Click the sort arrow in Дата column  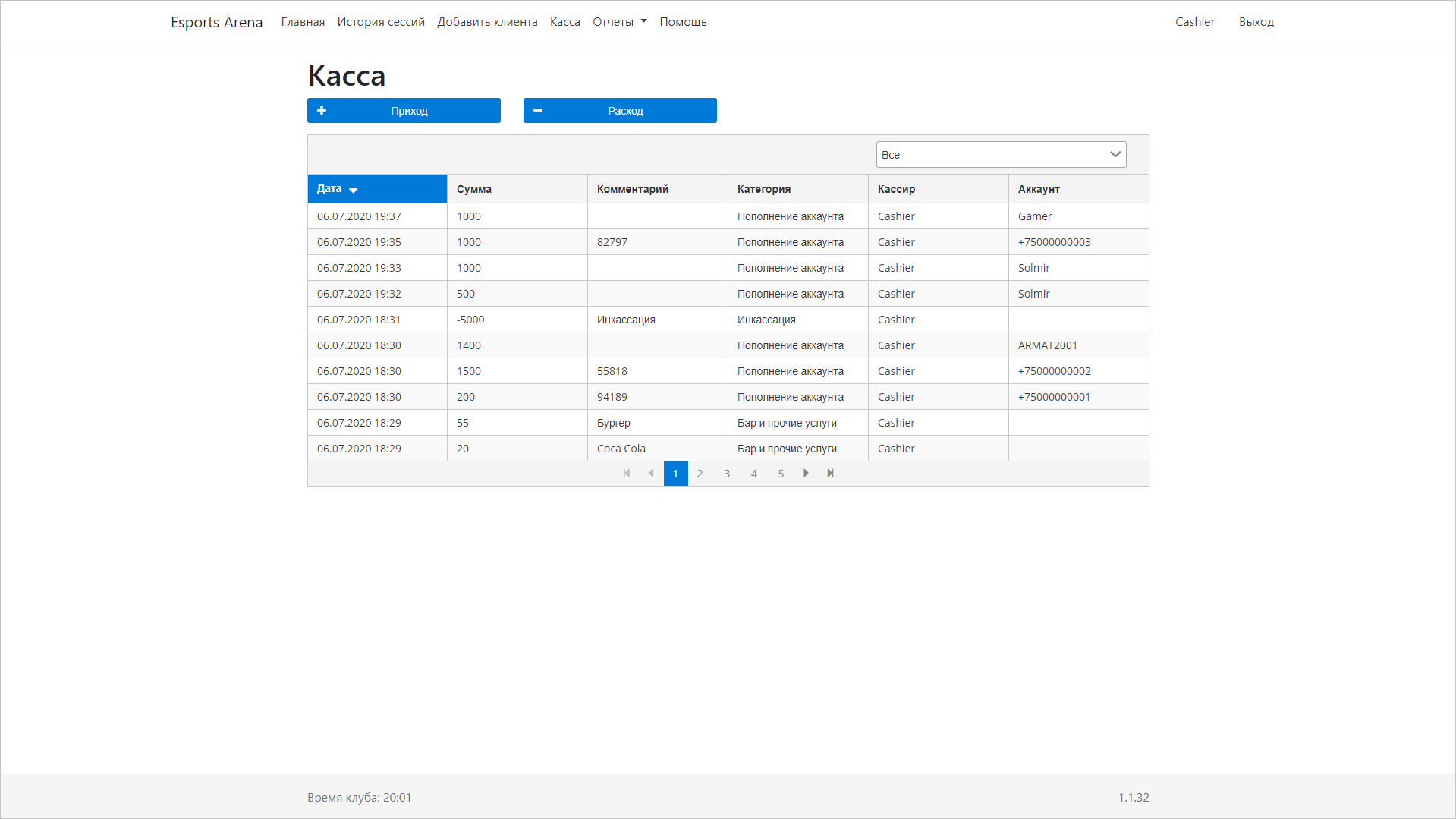coord(354,190)
